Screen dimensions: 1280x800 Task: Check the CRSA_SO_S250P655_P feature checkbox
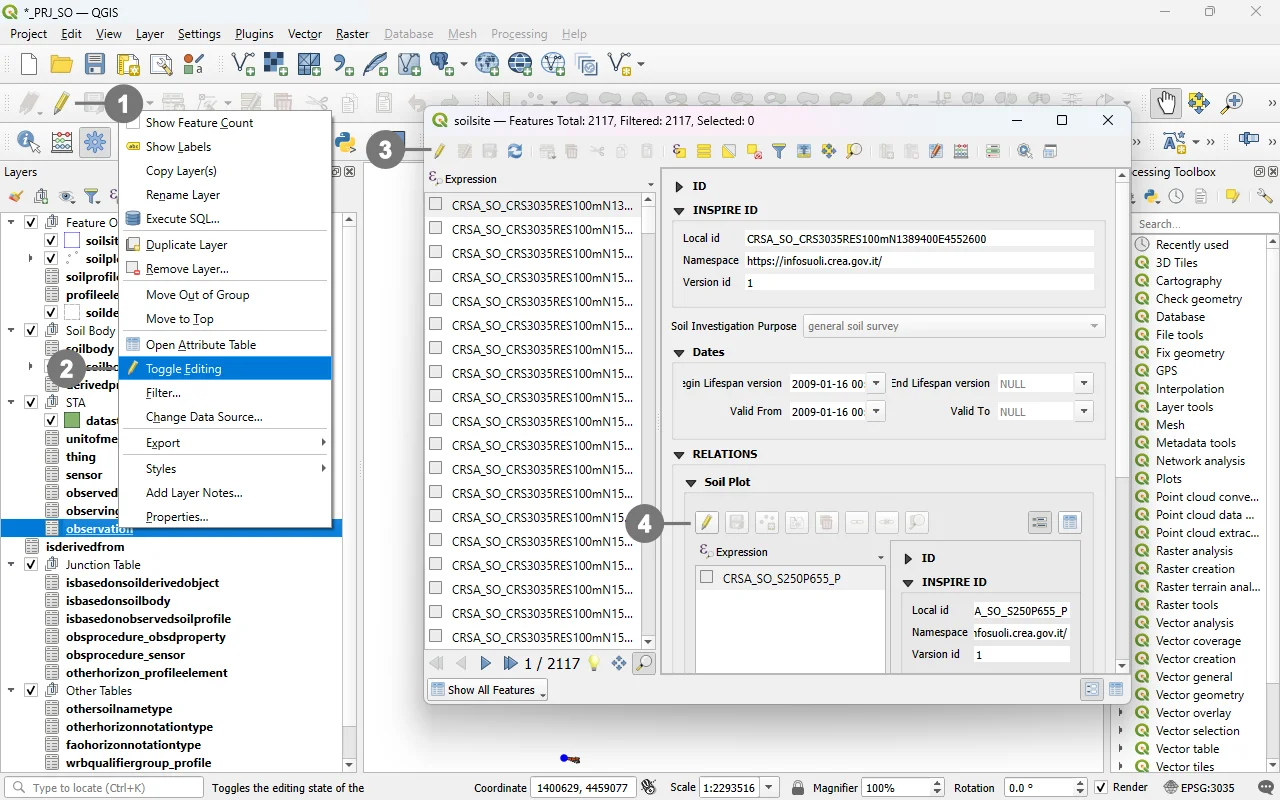pyautogui.click(x=707, y=578)
